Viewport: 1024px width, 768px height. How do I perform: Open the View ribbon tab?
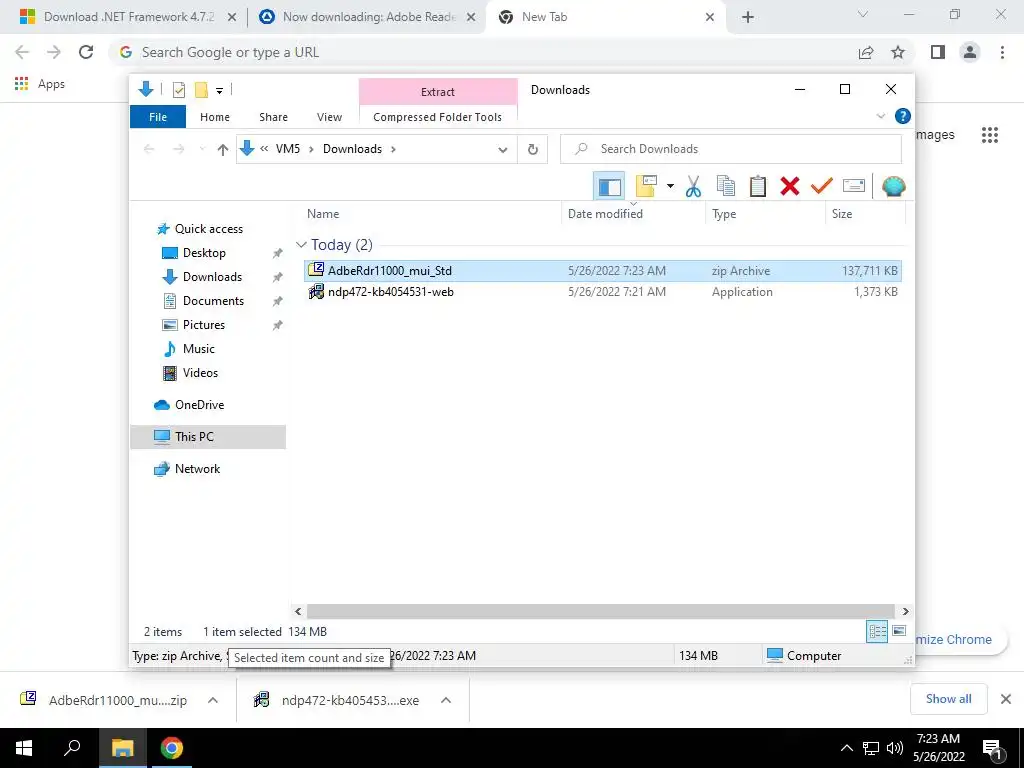329,117
